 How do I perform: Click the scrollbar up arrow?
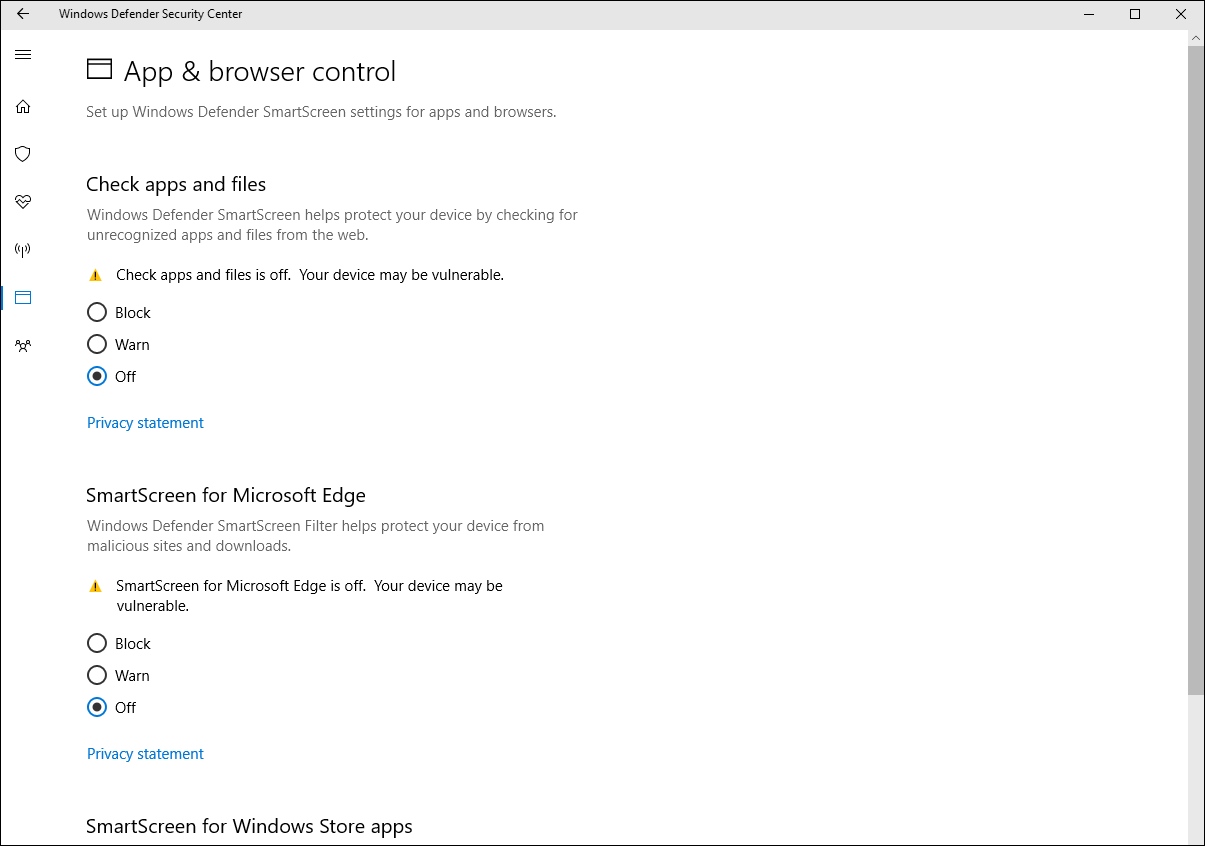[x=1196, y=37]
